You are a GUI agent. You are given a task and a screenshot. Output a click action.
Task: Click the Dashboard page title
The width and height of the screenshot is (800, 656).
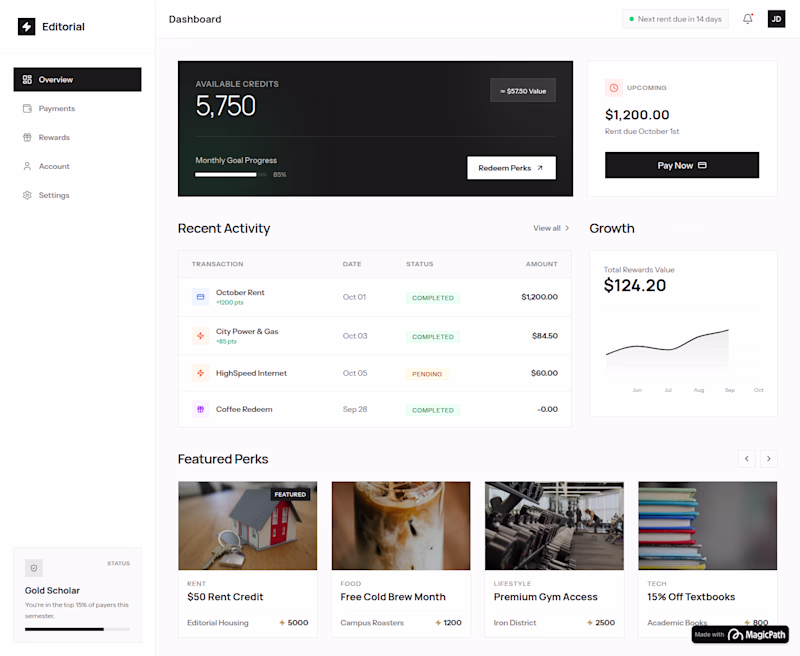(x=195, y=19)
